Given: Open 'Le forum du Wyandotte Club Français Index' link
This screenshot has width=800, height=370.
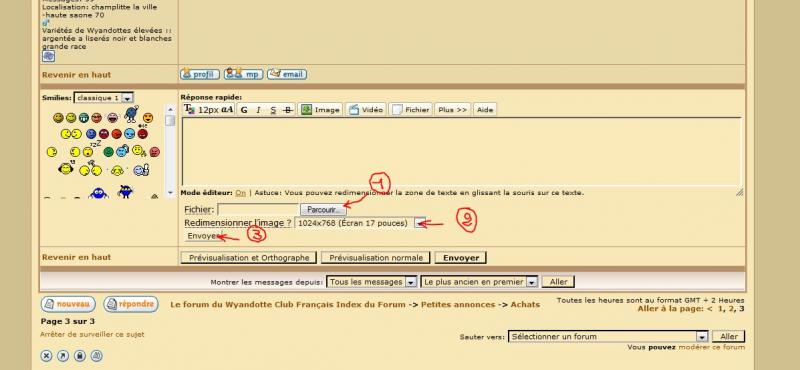Looking at the screenshot, I should point(288,305).
